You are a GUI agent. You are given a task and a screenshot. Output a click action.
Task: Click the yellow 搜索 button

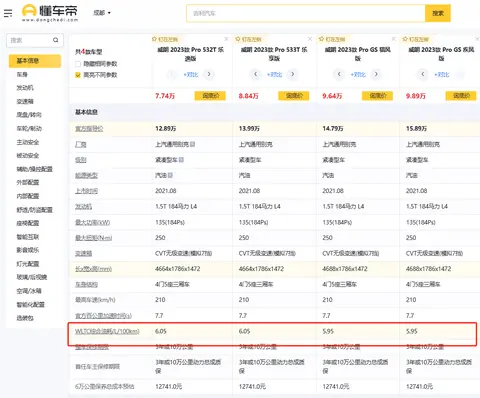(x=438, y=13)
